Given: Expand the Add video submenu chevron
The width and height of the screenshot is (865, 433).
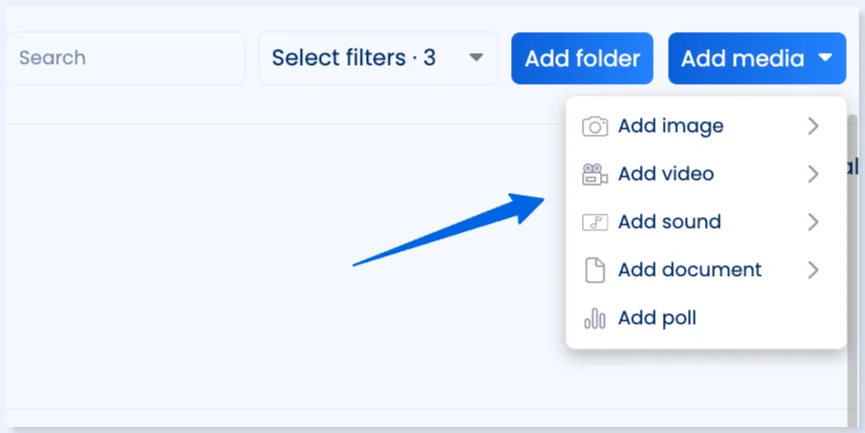Looking at the screenshot, I should pyautogui.click(x=813, y=174).
